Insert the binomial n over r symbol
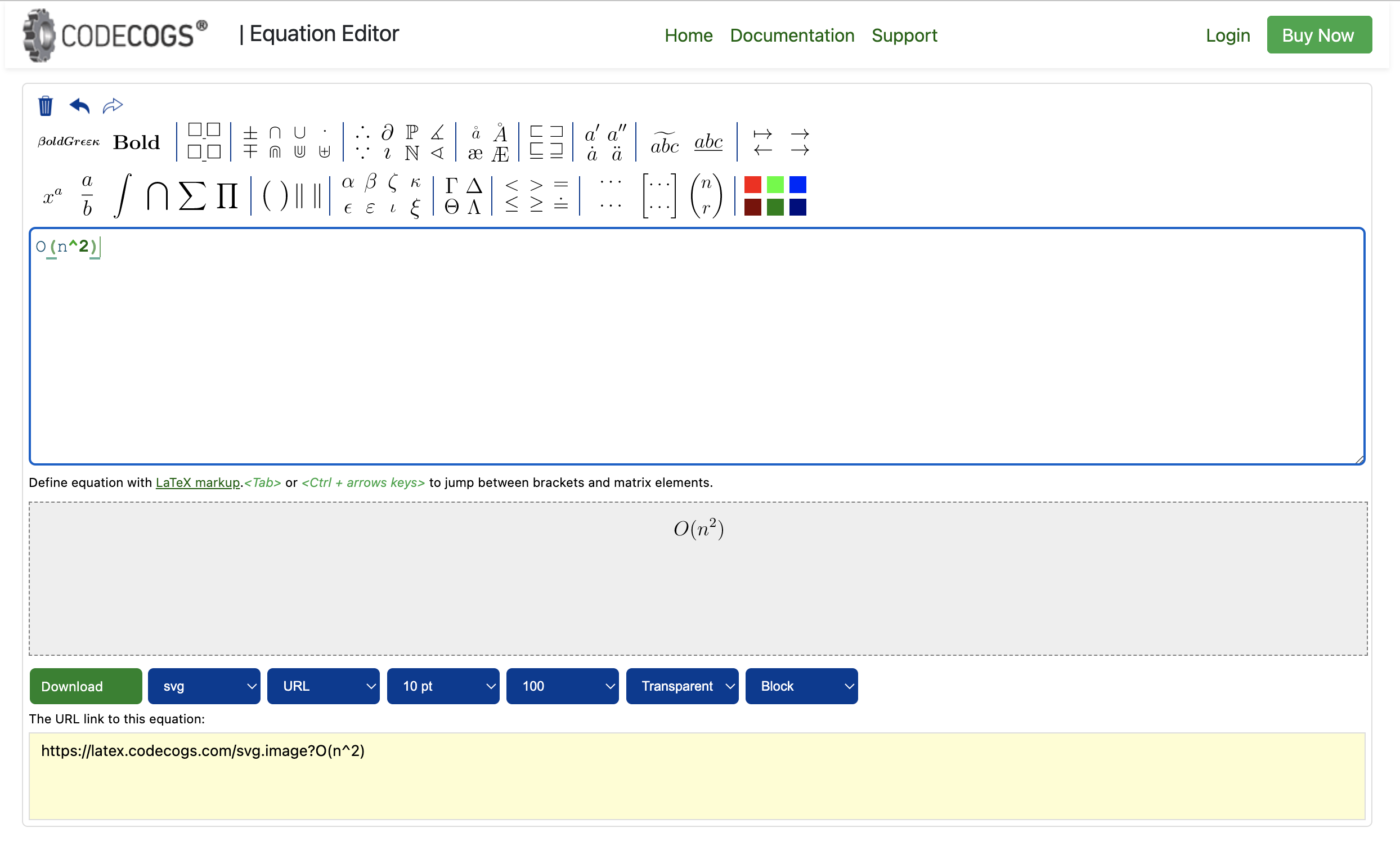Screen dimensions: 1400x841 pos(706,196)
